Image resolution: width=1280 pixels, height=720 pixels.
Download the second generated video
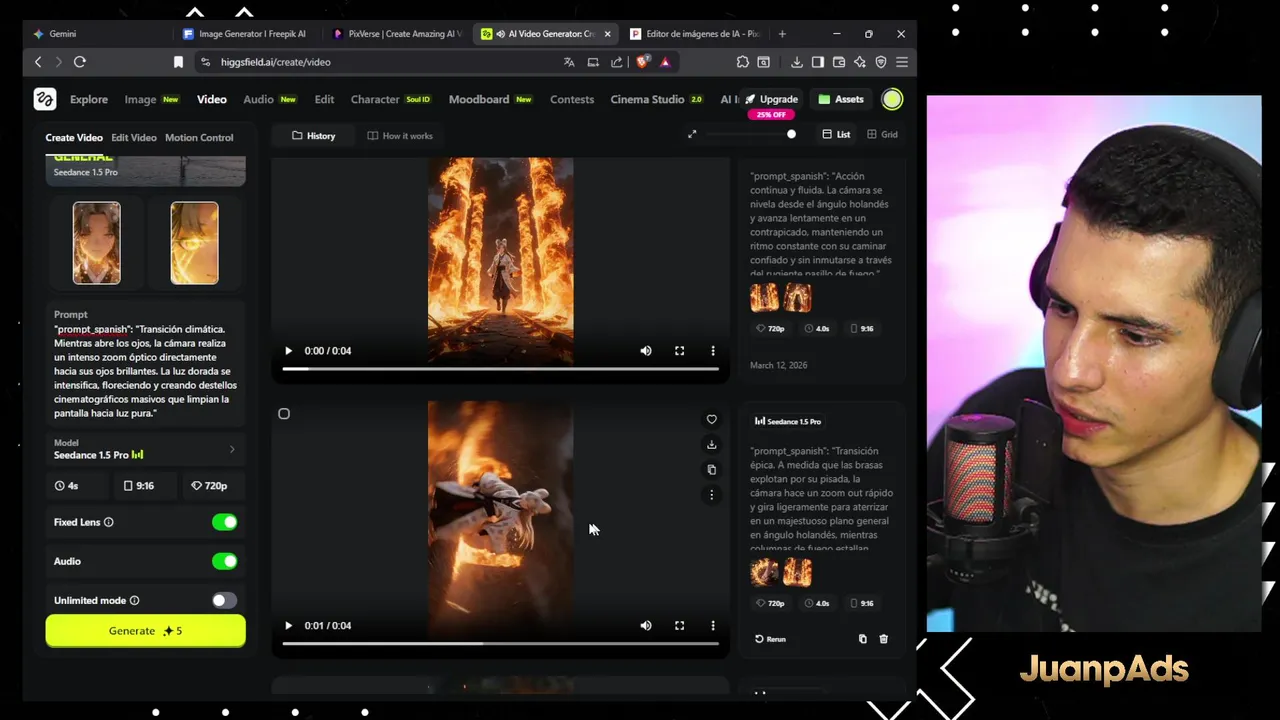(711, 444)
